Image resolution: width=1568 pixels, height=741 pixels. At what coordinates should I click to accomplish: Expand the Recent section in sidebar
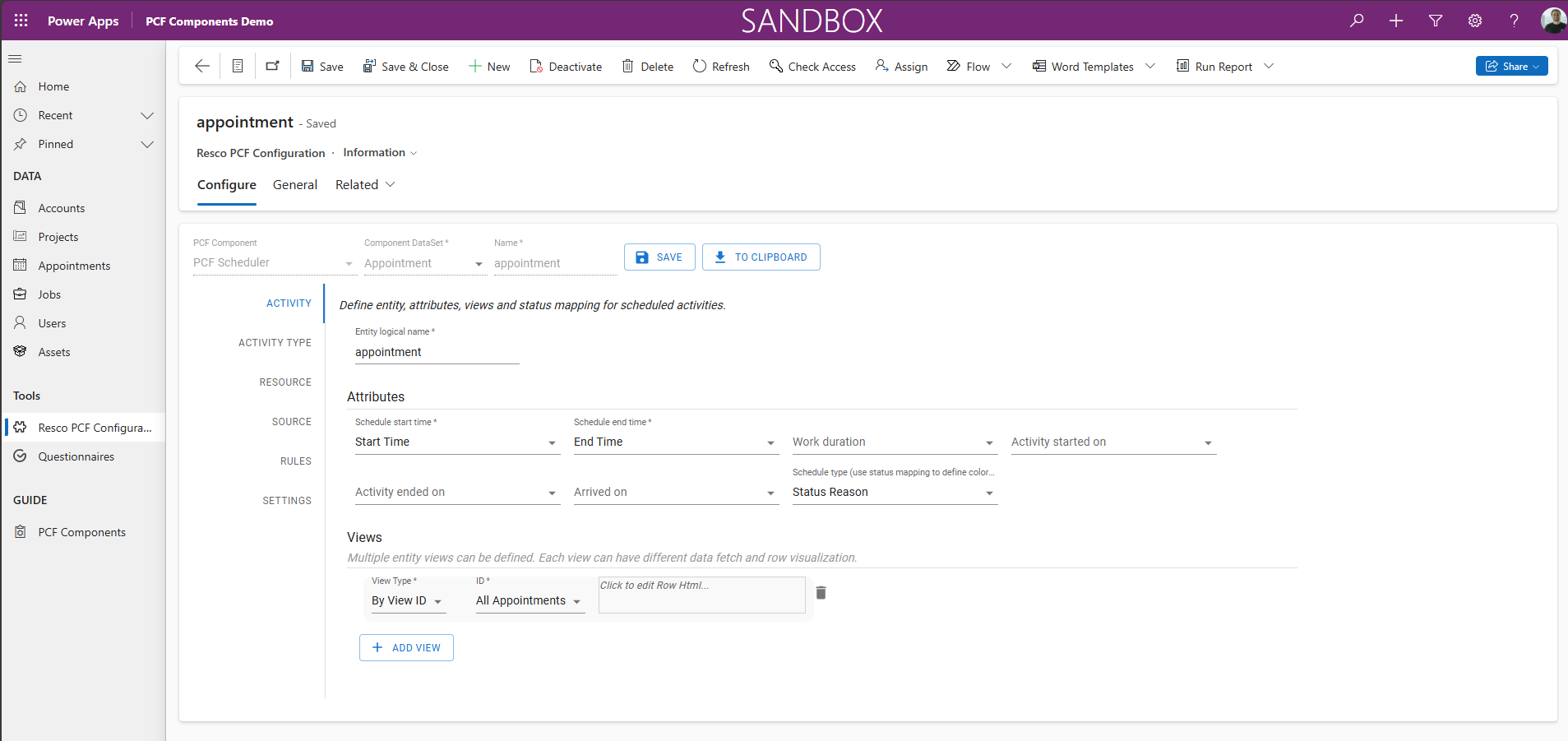147,116
